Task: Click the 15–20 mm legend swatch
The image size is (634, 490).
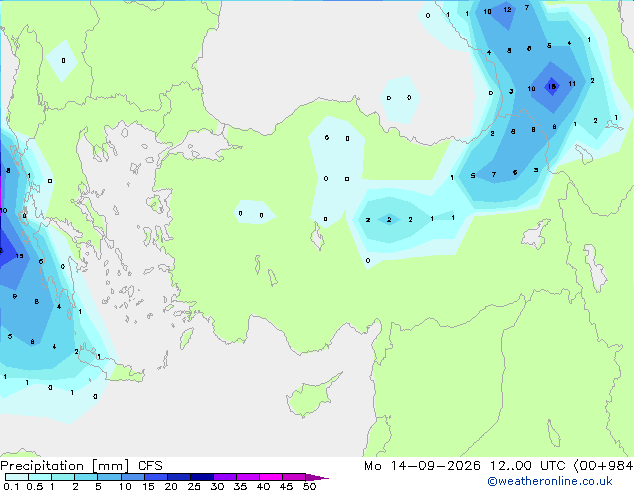Action: tap(156, 477)
